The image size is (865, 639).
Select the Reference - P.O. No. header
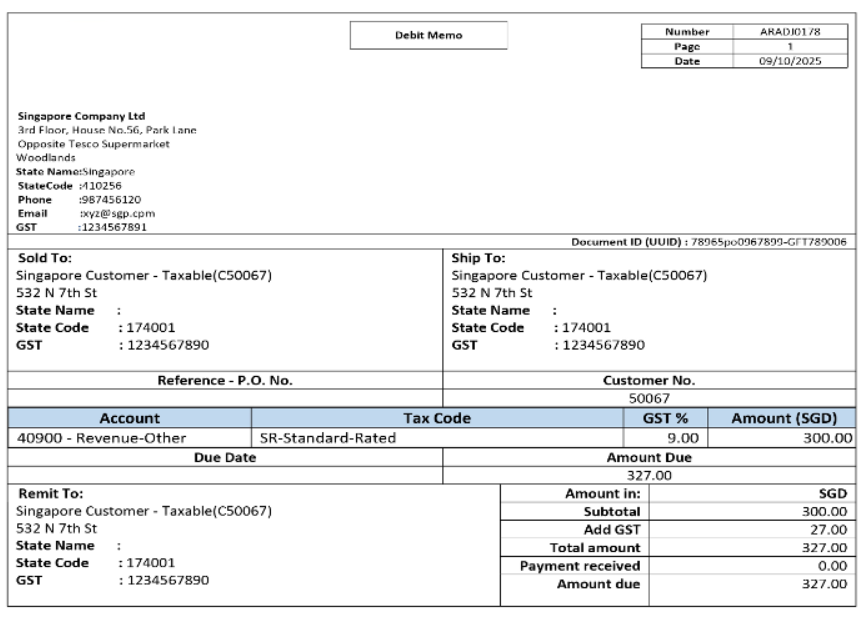[225, 381]
